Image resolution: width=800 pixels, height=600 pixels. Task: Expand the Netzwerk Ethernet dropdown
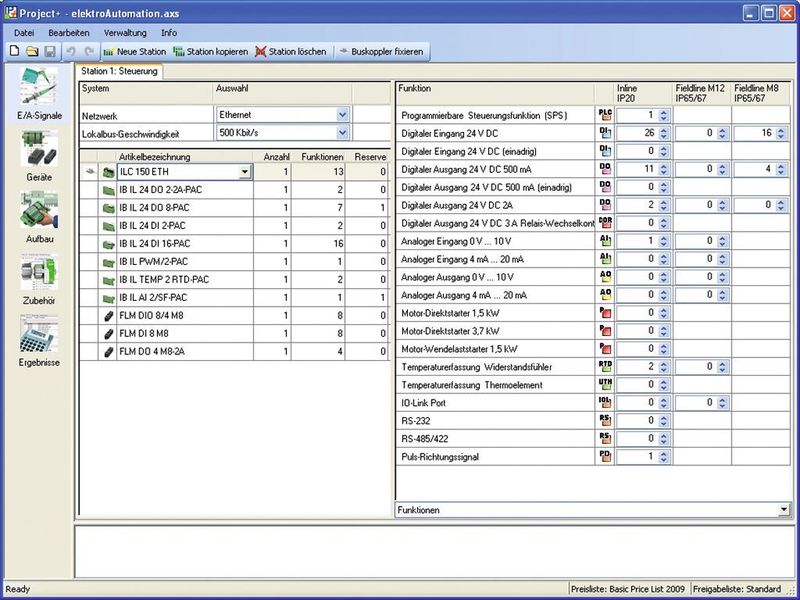coord(342,115)
